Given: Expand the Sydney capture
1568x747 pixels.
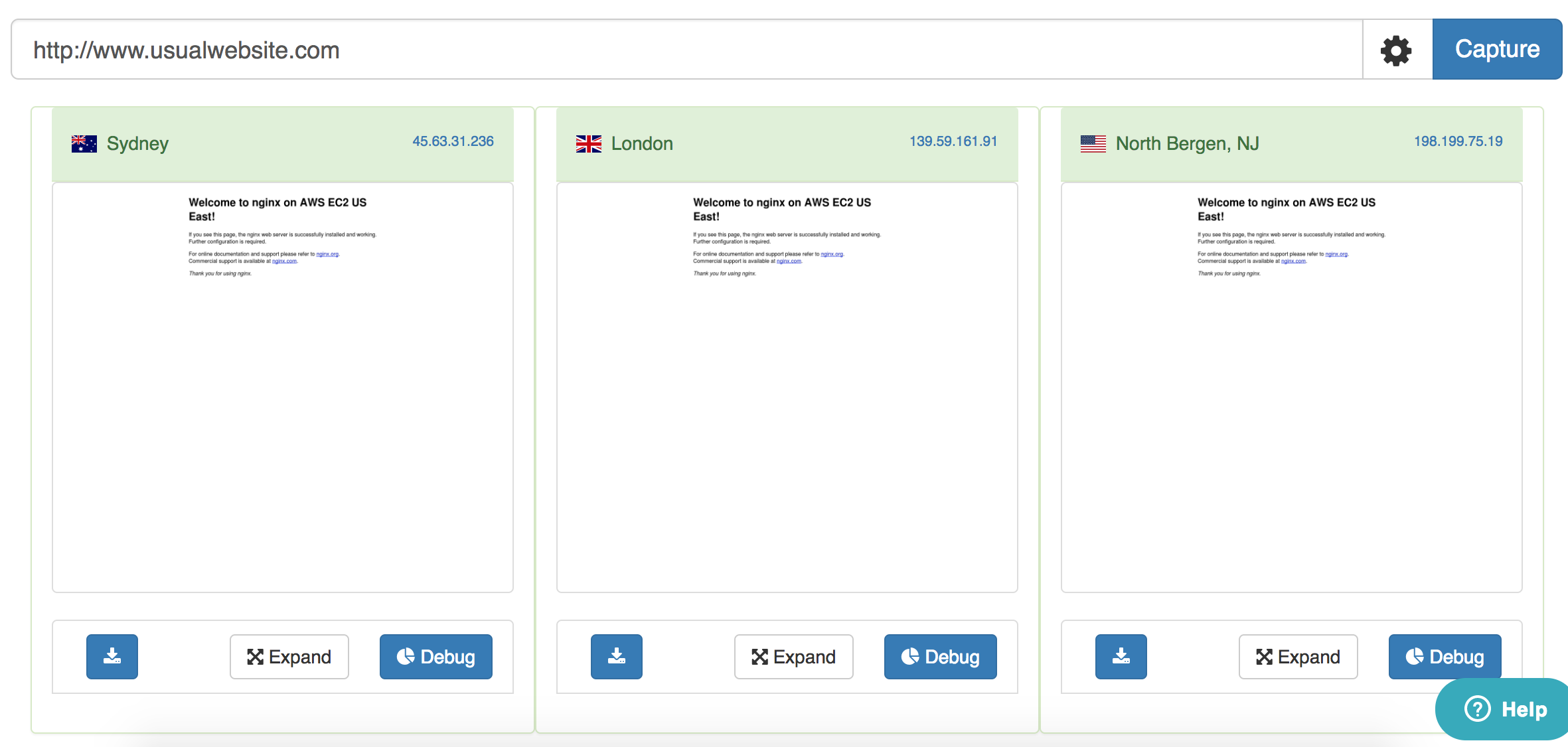Looking at the screenshot, I should 289,656.
